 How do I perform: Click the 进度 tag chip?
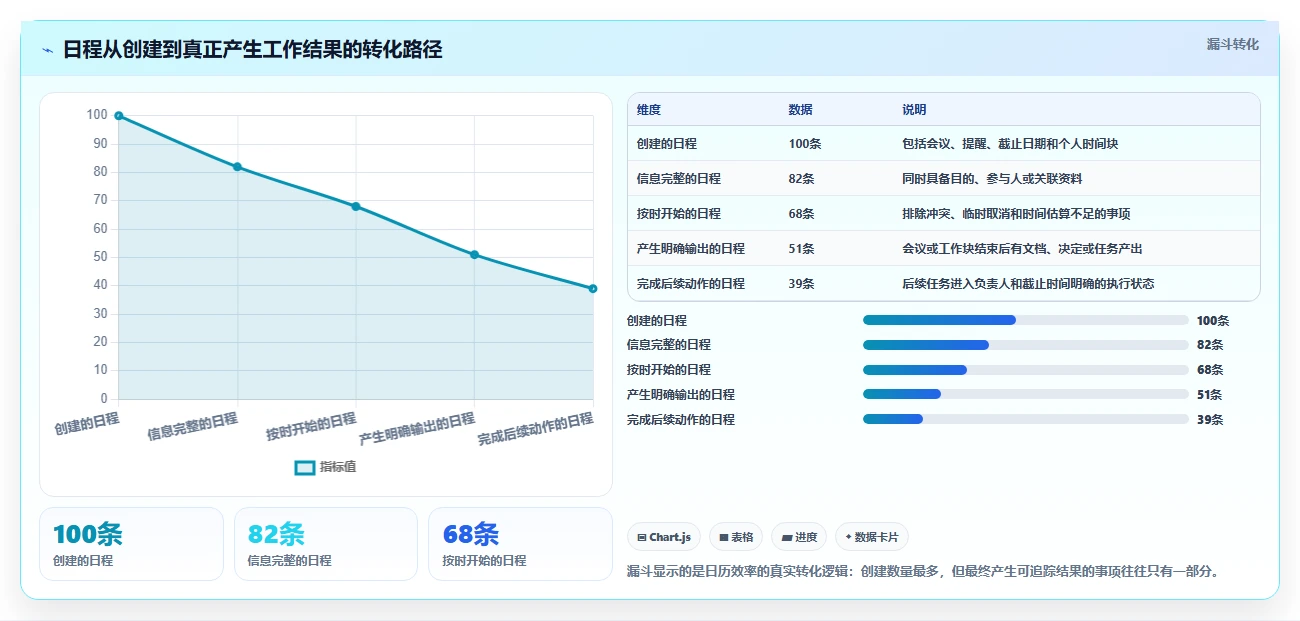799,537
